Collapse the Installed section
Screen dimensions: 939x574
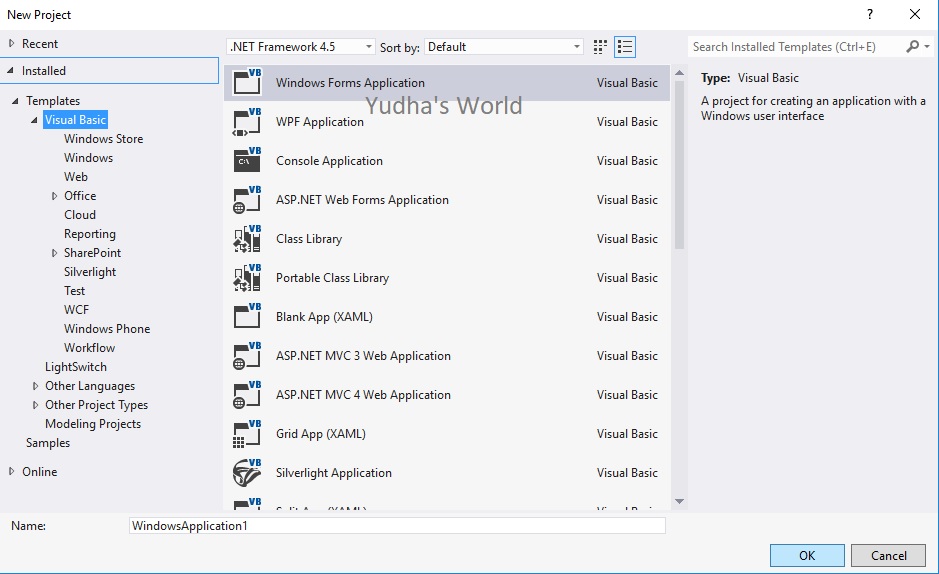click(10, 70)
